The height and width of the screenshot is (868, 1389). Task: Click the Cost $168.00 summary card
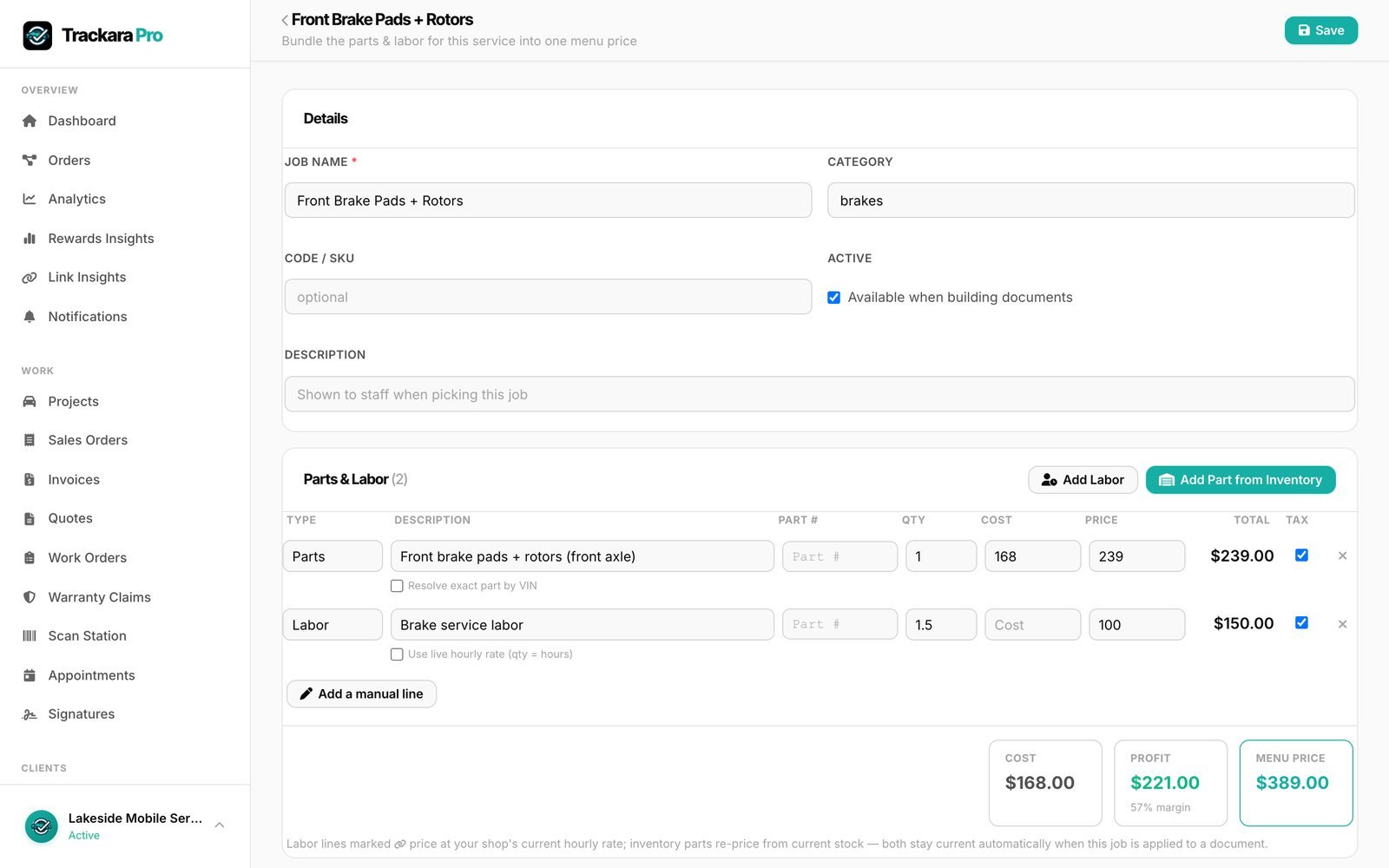(x=1045, y=783)
